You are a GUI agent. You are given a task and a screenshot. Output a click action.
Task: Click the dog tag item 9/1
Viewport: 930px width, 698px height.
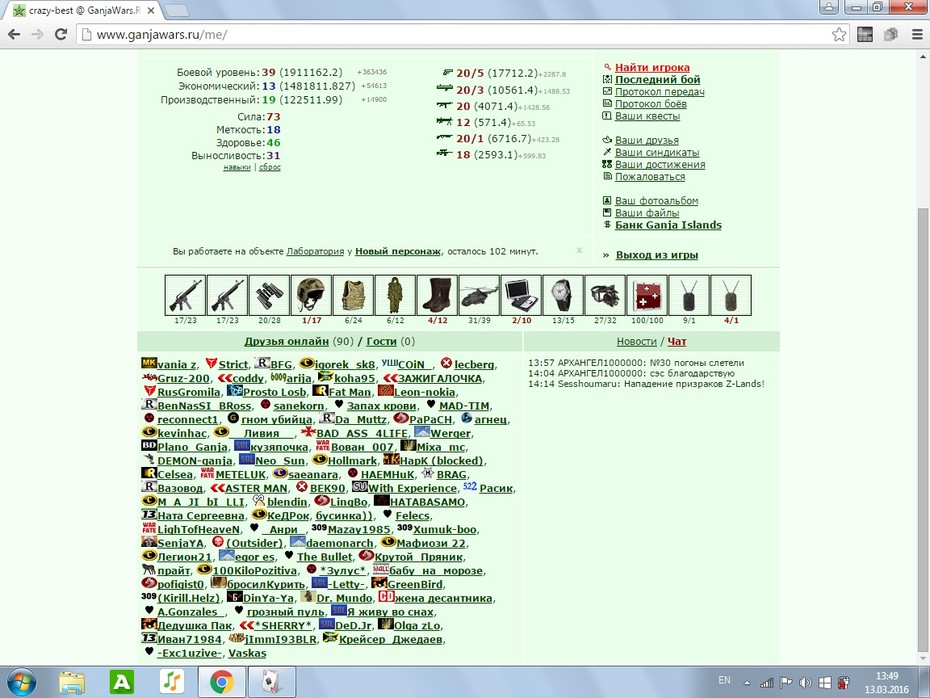(689, 295)
